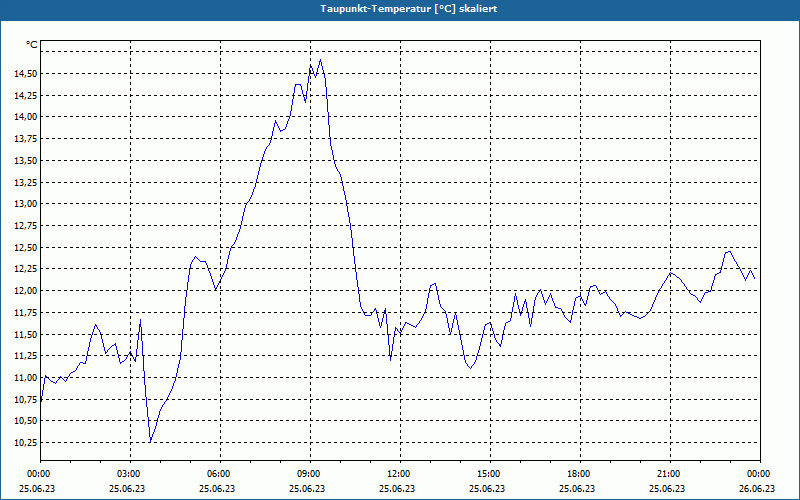Viewport: 800px width, 500px height.
Task: Click the 11,75 y-axis label
Action: [26, 313]
